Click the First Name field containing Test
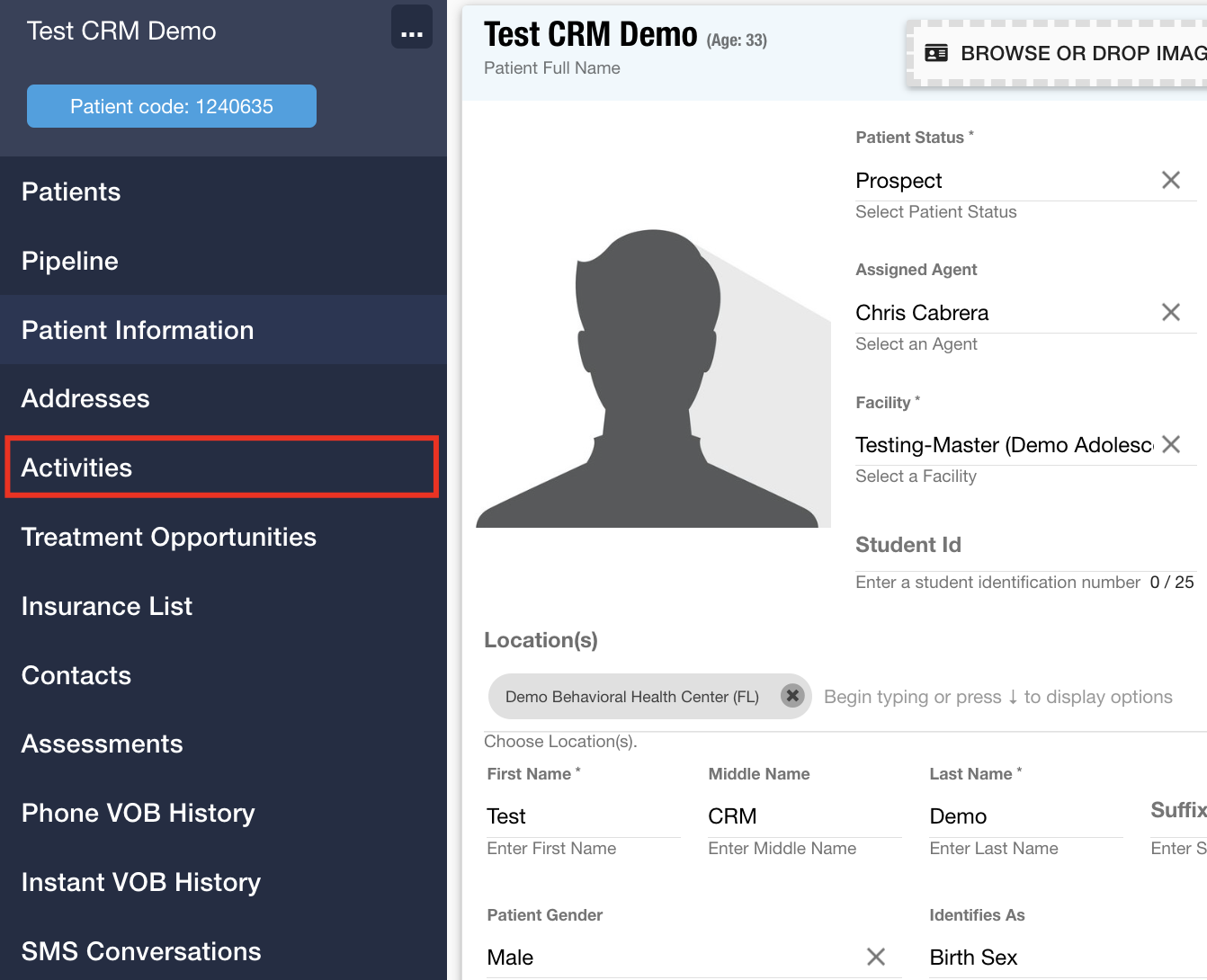 (584, 816)
